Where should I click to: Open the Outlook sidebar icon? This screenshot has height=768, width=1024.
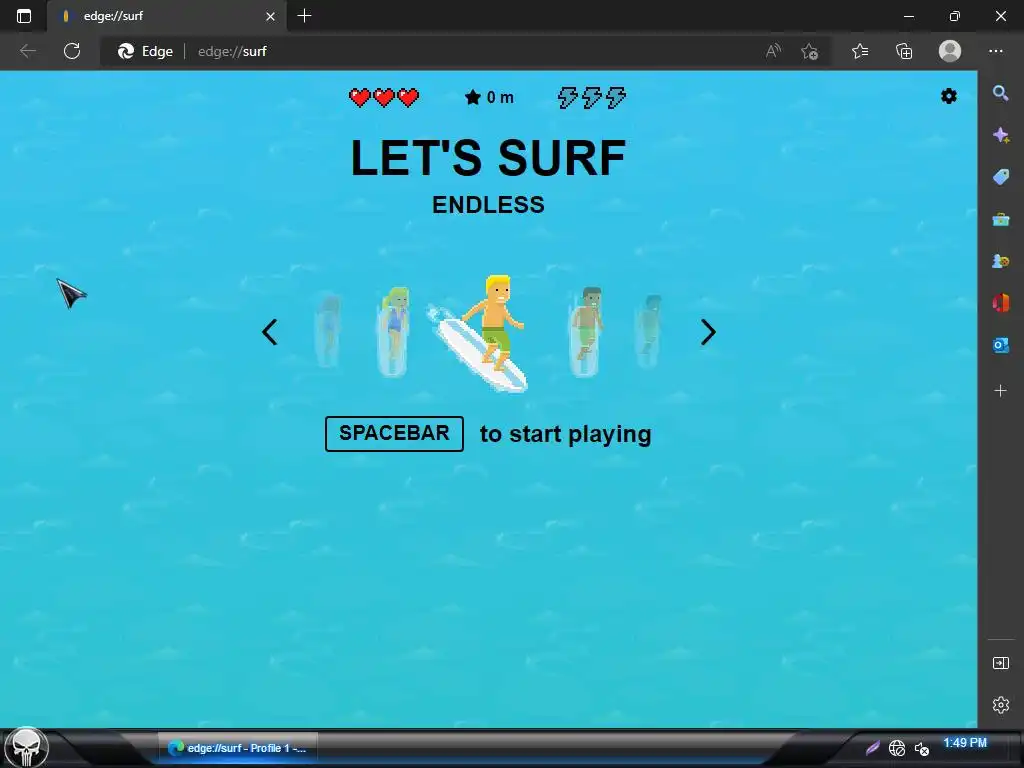[x=1000, y=345]
